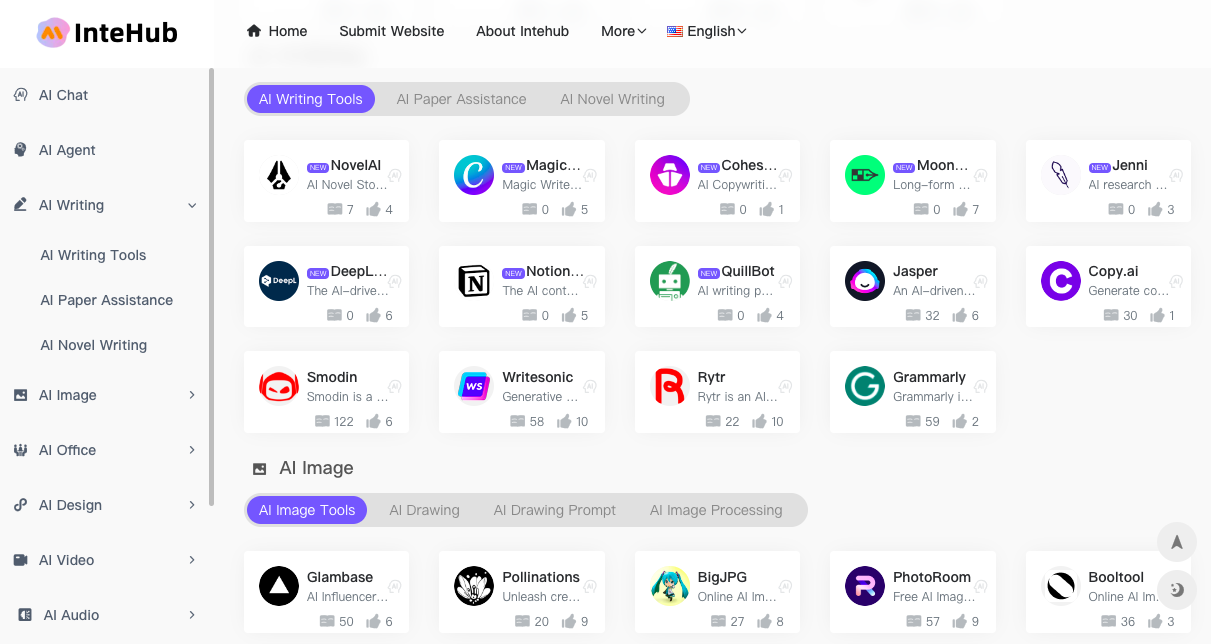Screen dimensions: 1211x644
Task: Select the AI Writing Tools tab
Action: 311,99
